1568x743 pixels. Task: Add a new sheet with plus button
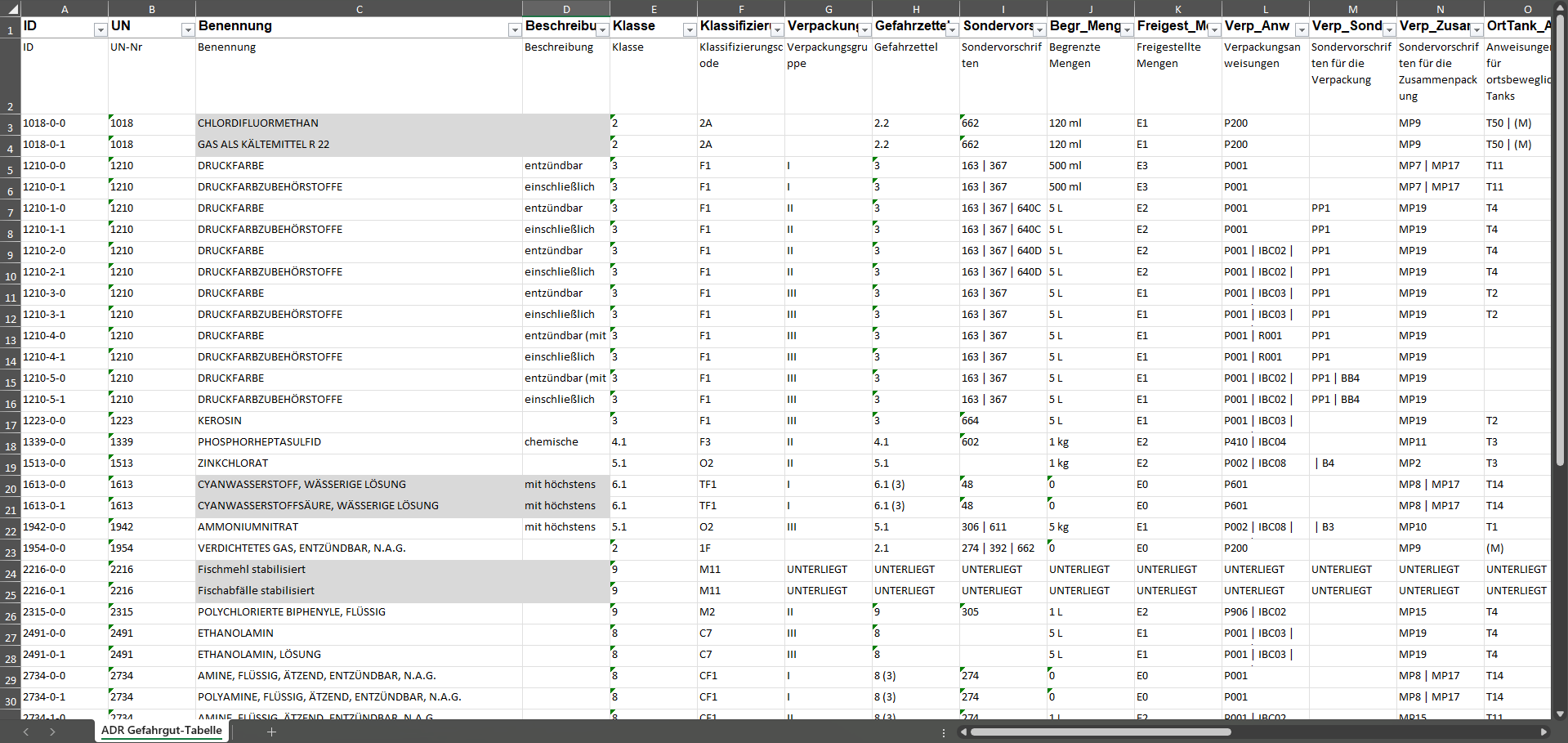tap(271, 732)
